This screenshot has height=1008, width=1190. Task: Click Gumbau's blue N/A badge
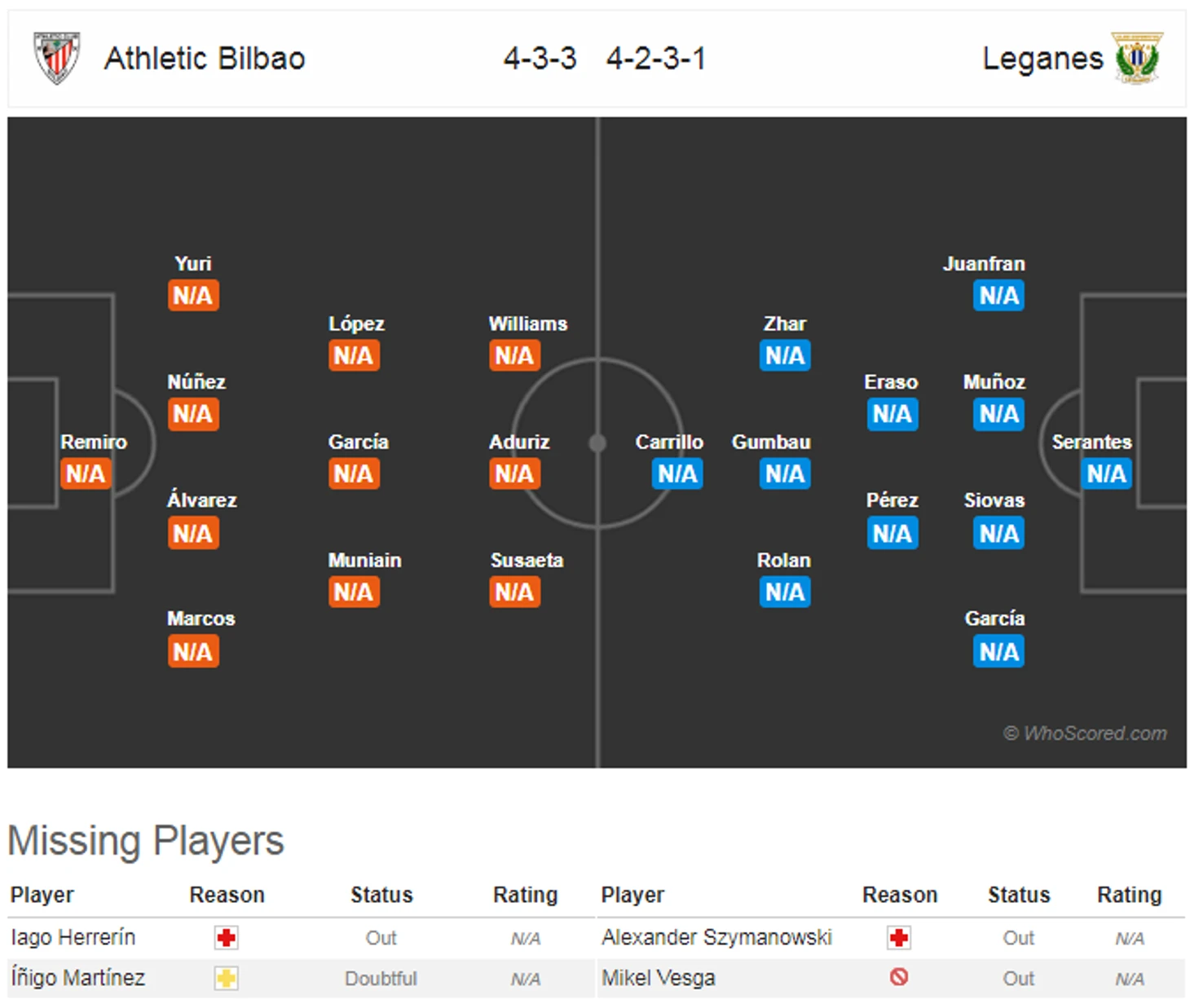785,473
